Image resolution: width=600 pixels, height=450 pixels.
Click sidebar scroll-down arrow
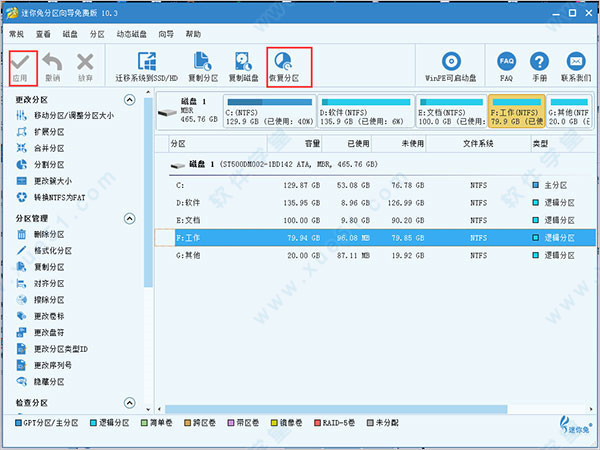tap(148, 409)
